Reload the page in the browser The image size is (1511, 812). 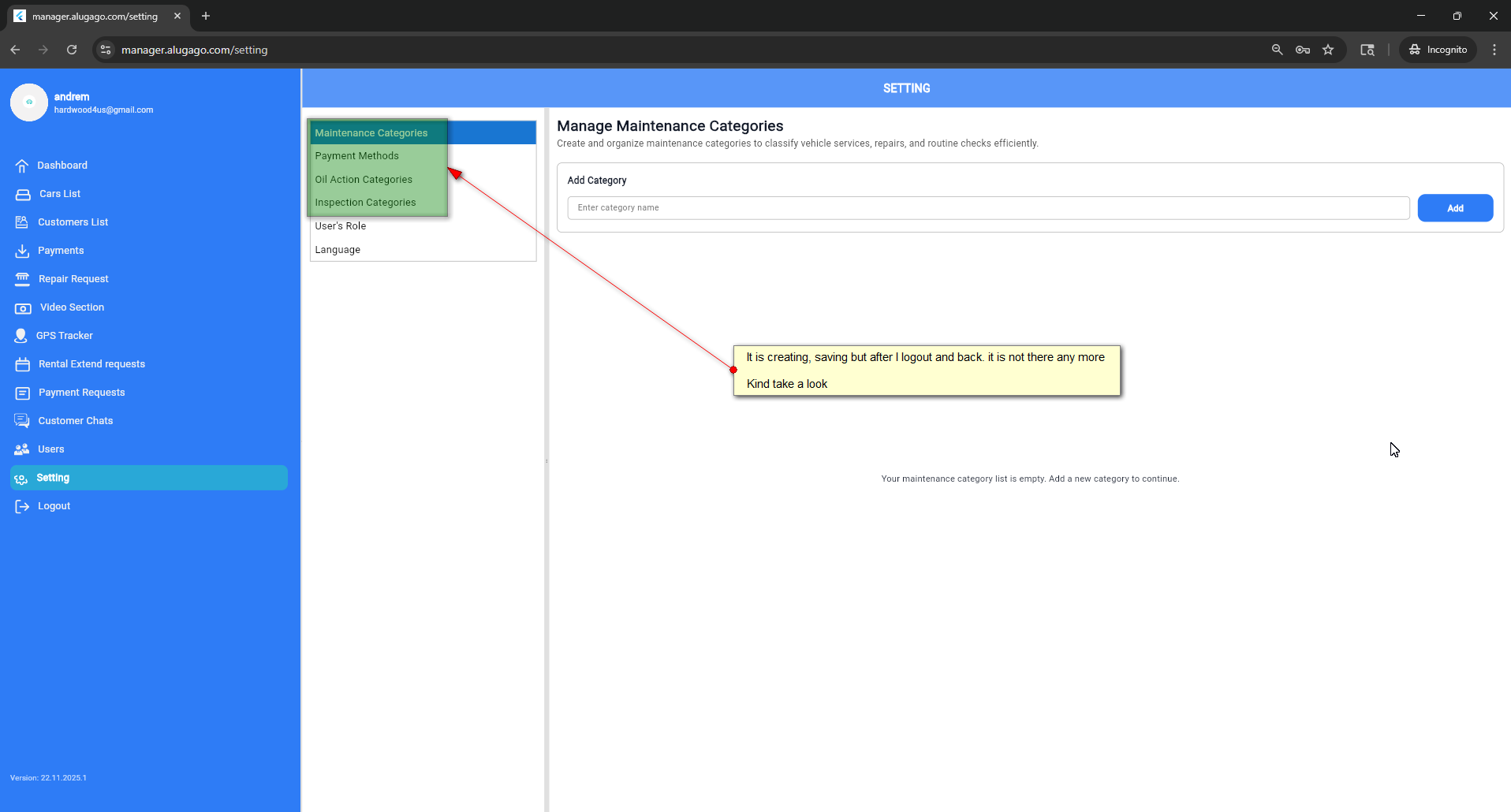click(x=72, y=50)
